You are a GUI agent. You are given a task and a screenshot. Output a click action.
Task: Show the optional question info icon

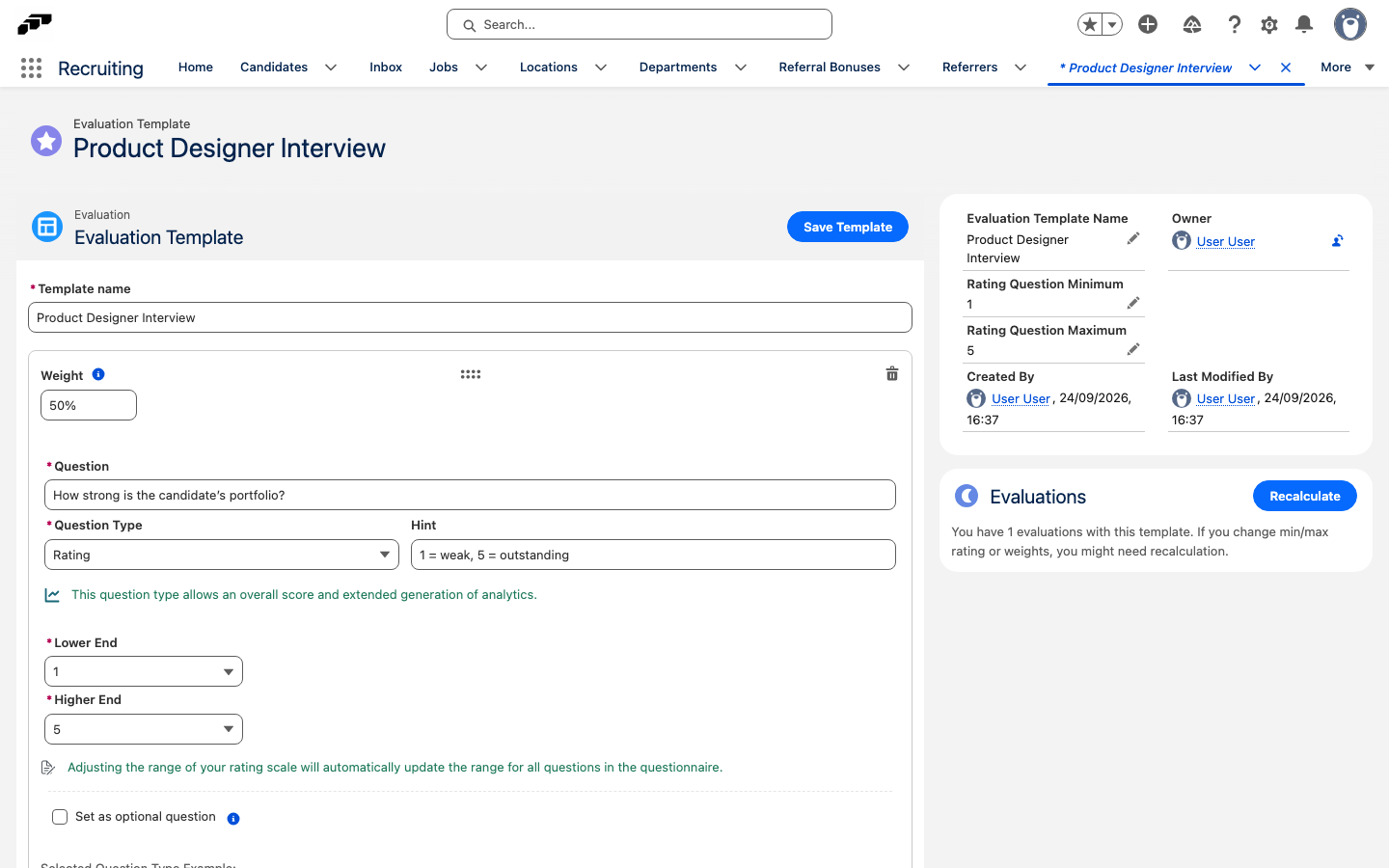pos(233,819)
